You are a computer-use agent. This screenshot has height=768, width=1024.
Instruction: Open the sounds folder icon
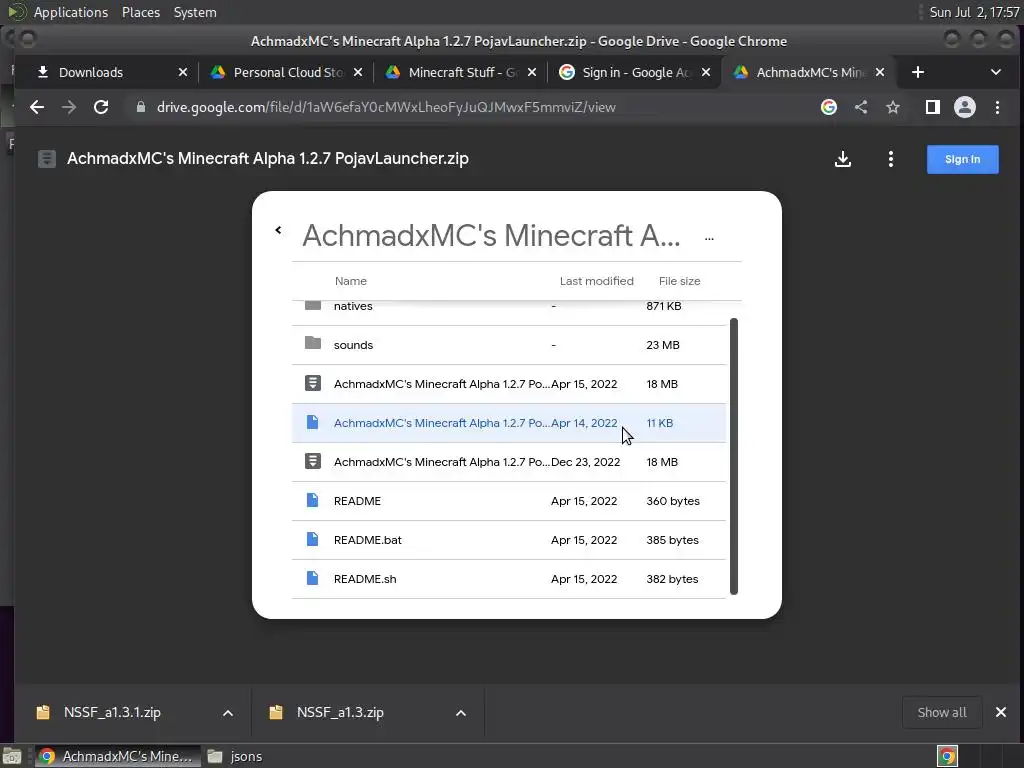pos(313,344)
